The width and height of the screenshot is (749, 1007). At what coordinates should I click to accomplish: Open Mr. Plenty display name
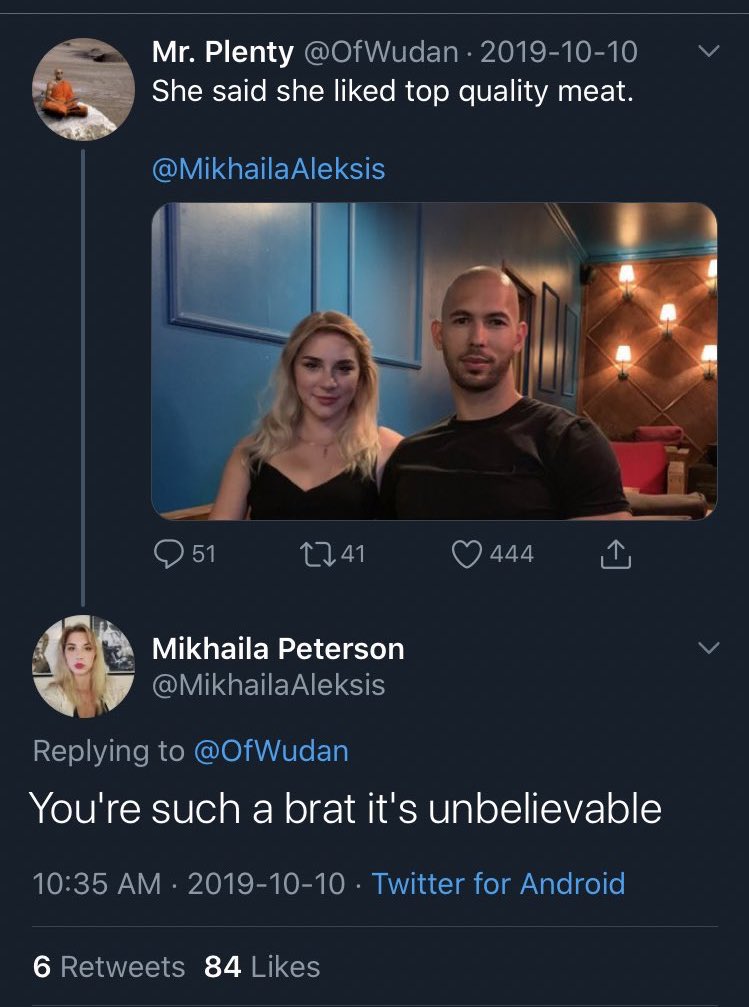(x=223, y=52)
